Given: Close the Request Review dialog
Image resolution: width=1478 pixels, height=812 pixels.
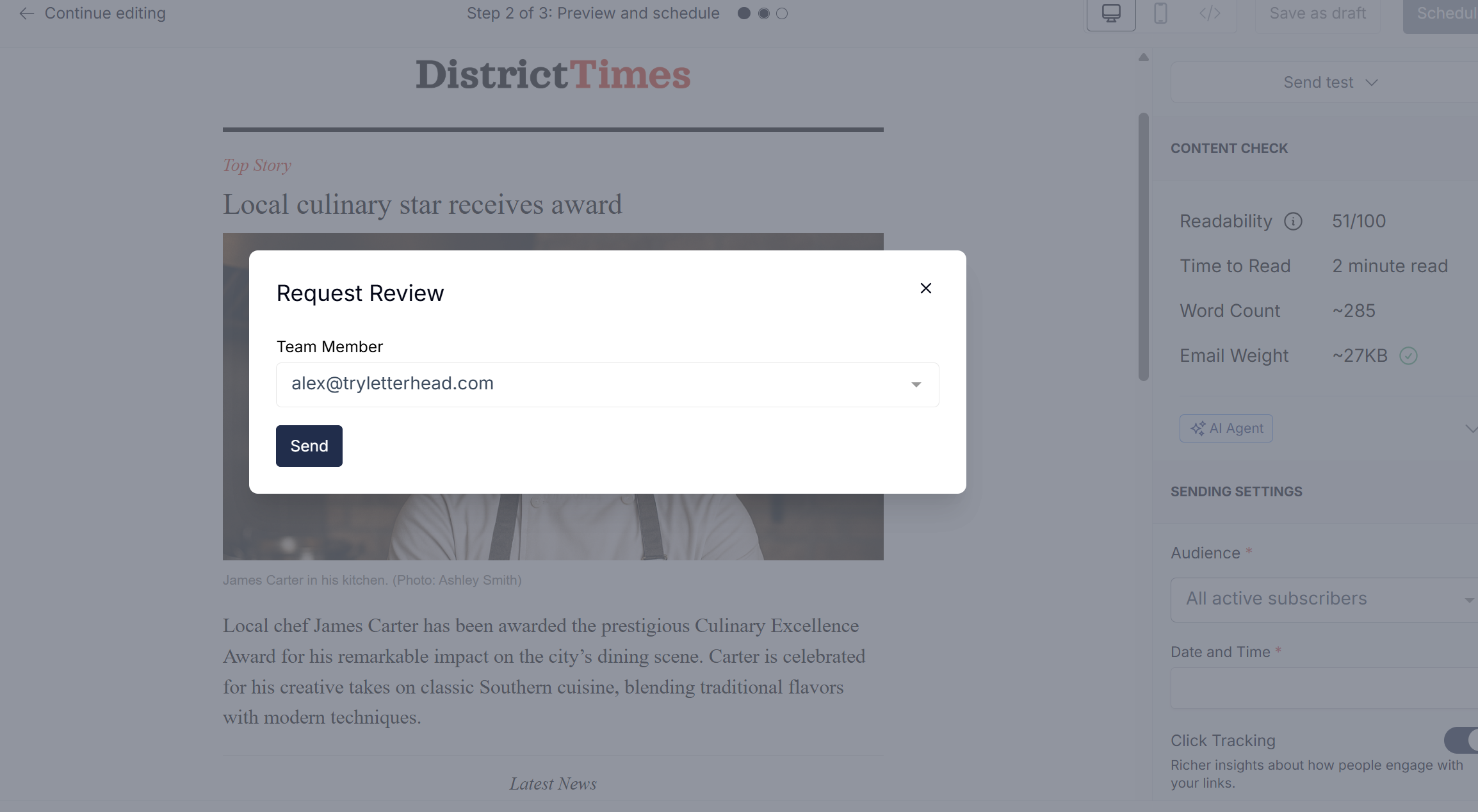Looking at the screenshot, I should point(925,288).
